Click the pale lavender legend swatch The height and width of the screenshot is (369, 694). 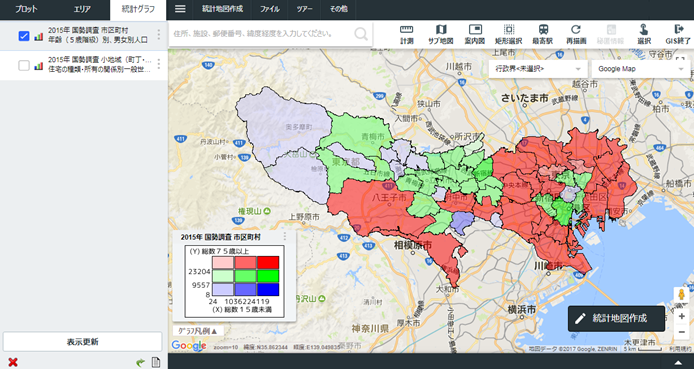pos(223,289)
